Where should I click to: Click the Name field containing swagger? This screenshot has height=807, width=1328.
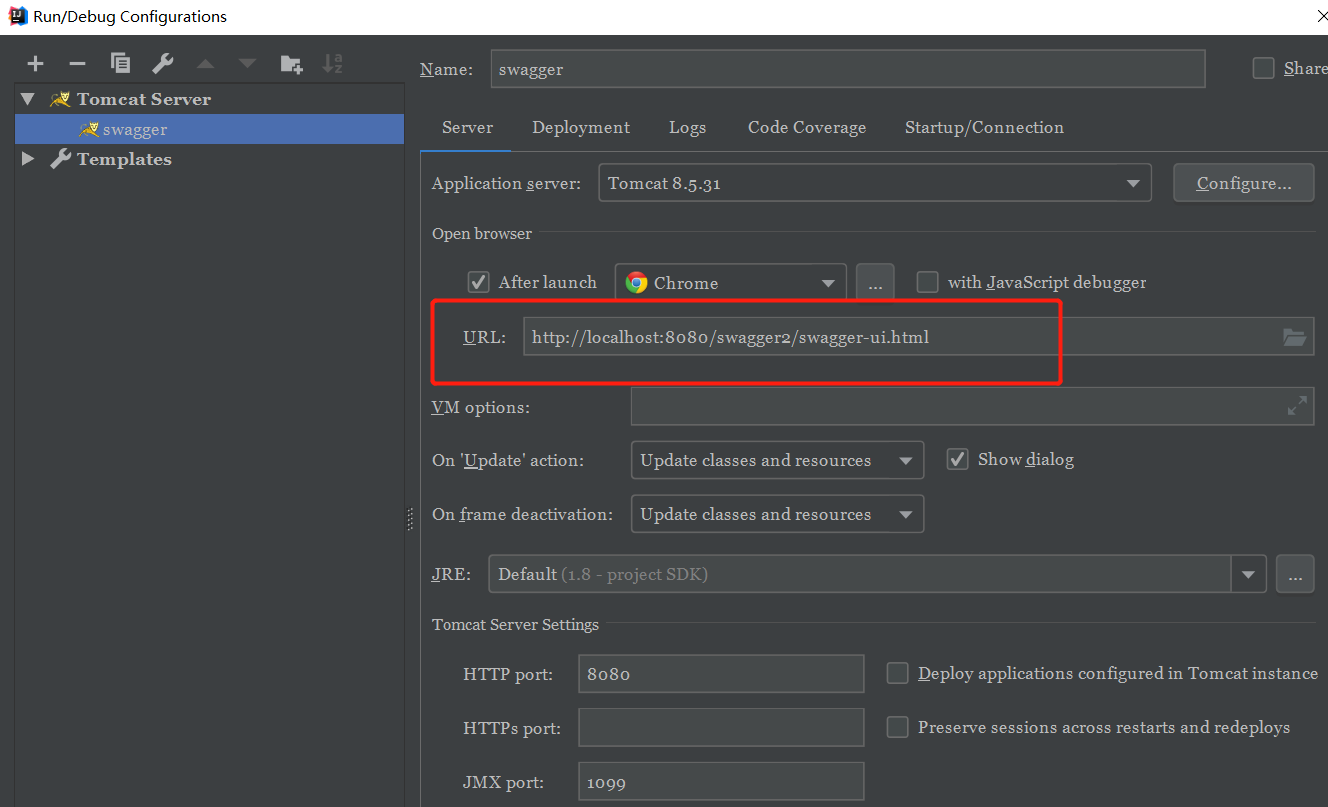[x=848, y=69]
